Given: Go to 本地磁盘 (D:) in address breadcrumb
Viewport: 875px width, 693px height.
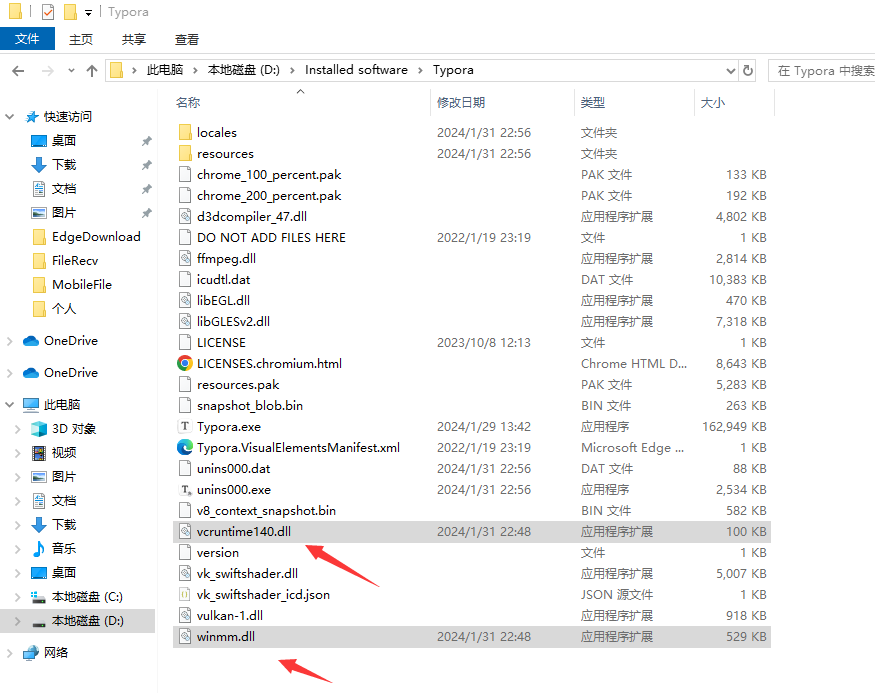Looking at the screenshot, I should [x=243, y=70].
